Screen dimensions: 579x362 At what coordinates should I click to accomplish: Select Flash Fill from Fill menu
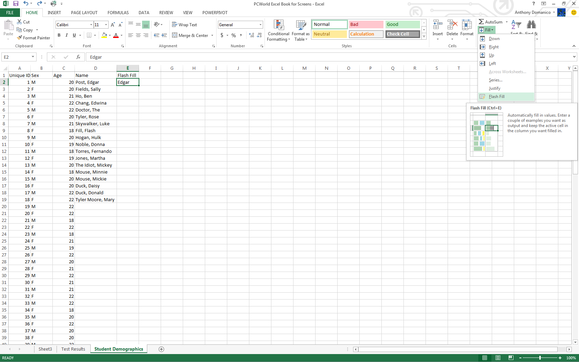[506, 97]
